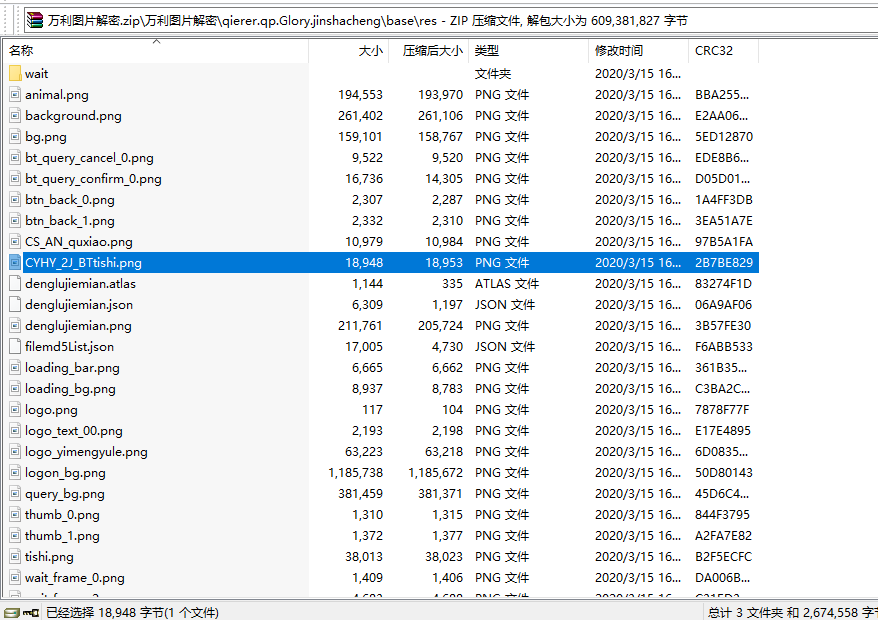Select the logon_bg.png file row
Viewport: 878px width, 620px height.
pos(80,472)
